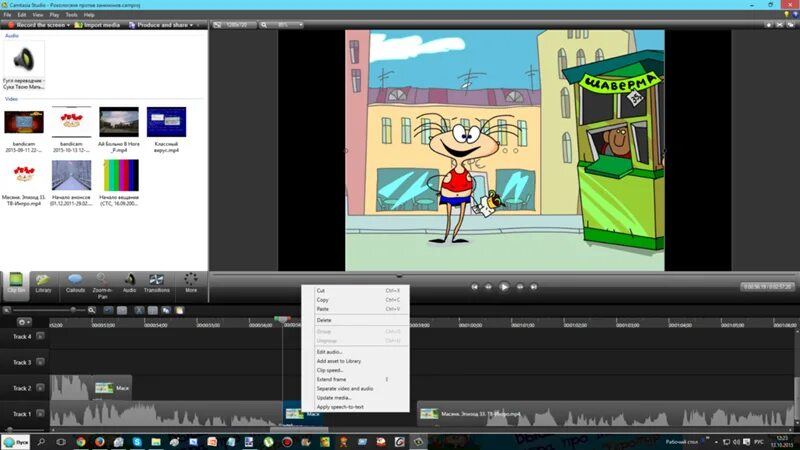The width and height of the screenshot is (800, 450).
Task: Open the Tools menu
Action: click(71, 15)
